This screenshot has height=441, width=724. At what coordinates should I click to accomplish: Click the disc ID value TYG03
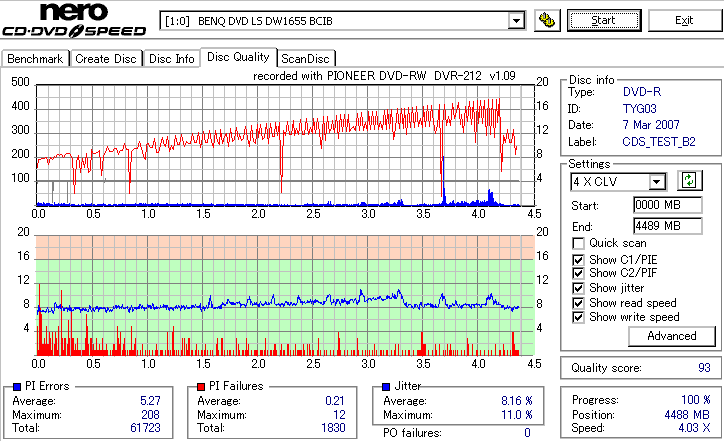(x=640, y=109)
